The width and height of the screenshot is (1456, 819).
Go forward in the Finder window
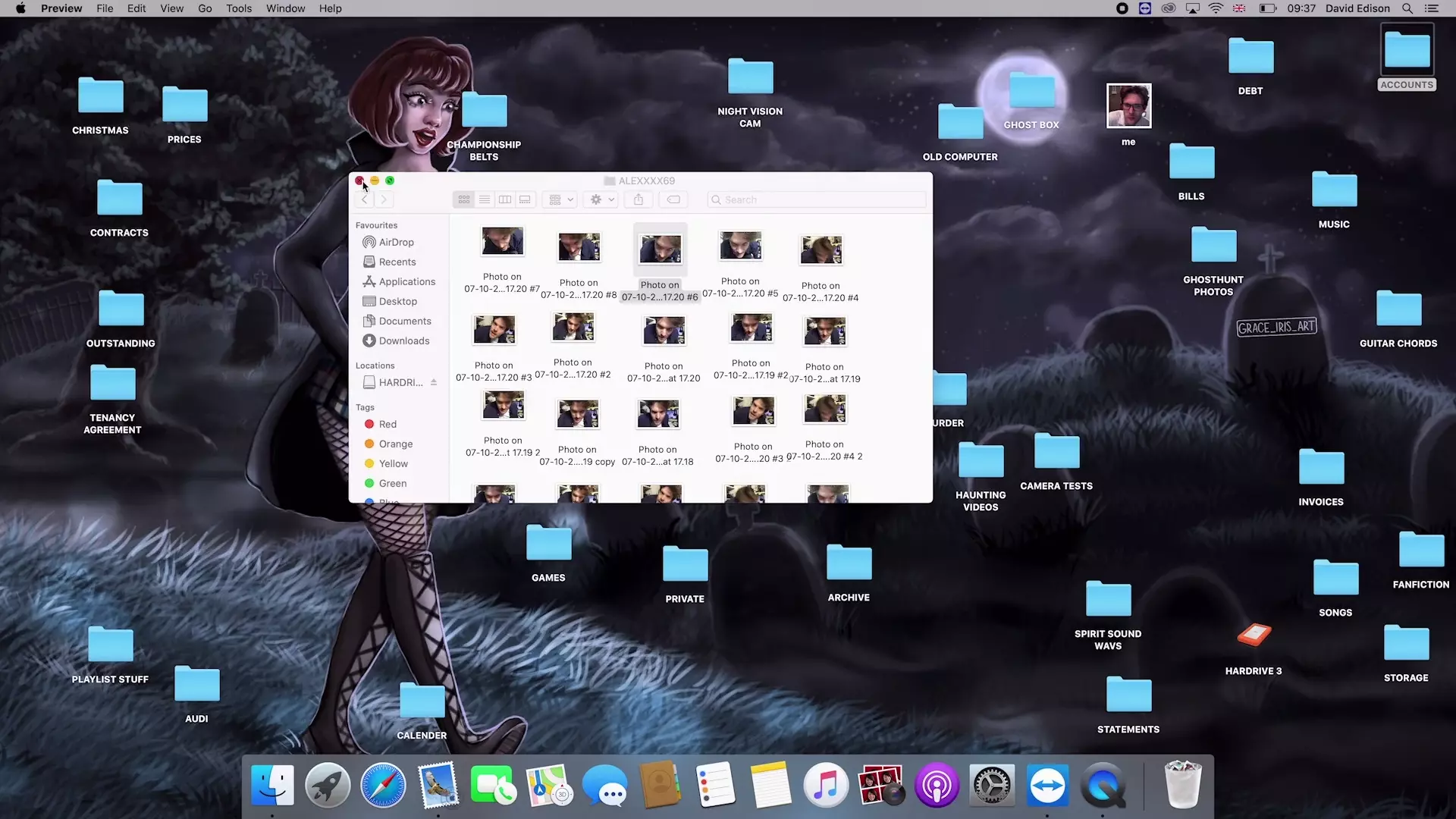tap(384, 199)
